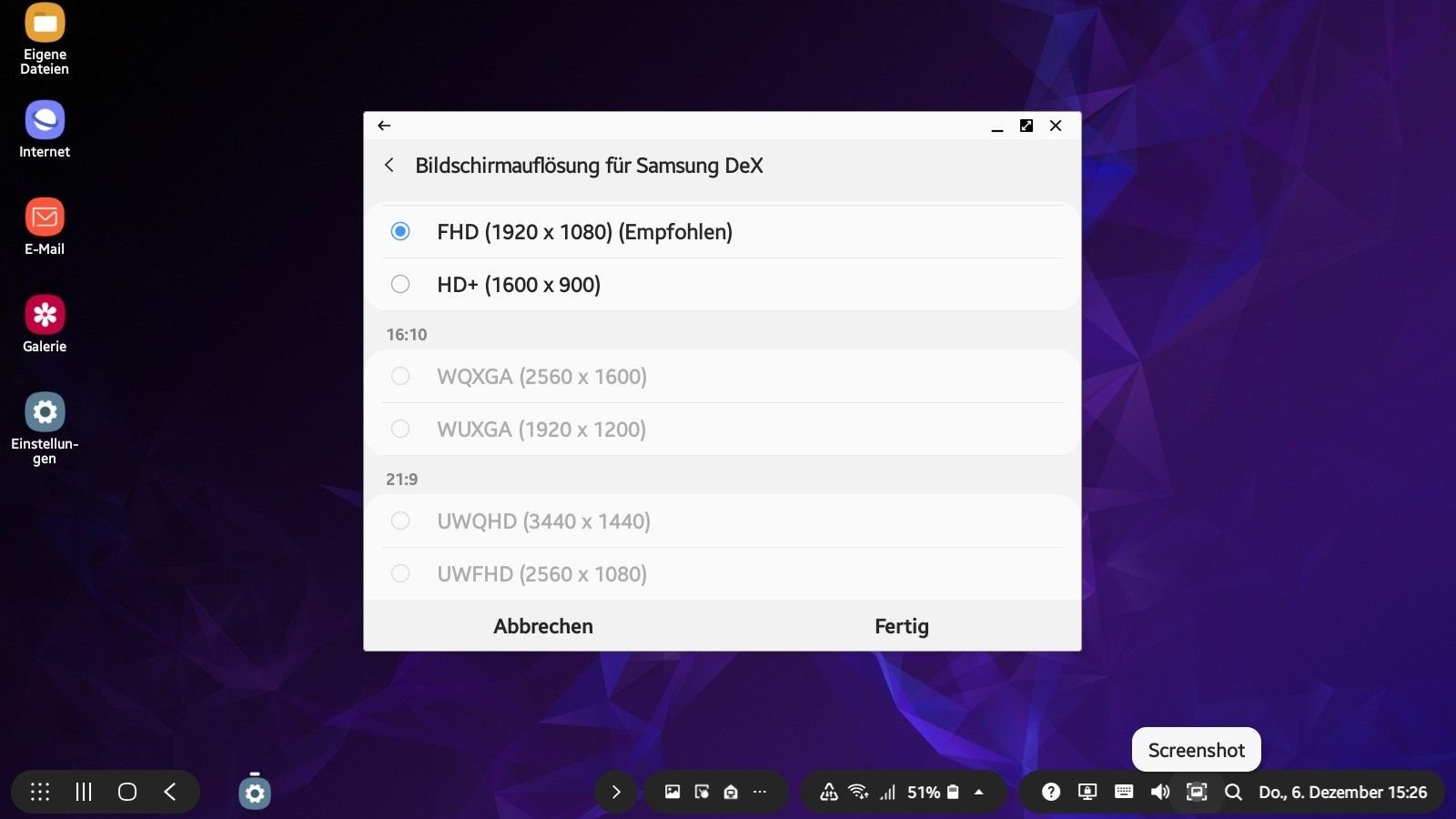Viewport: 1456px width, 819px height.
Task: Maximize the settings window
Action: (1026, 126)
